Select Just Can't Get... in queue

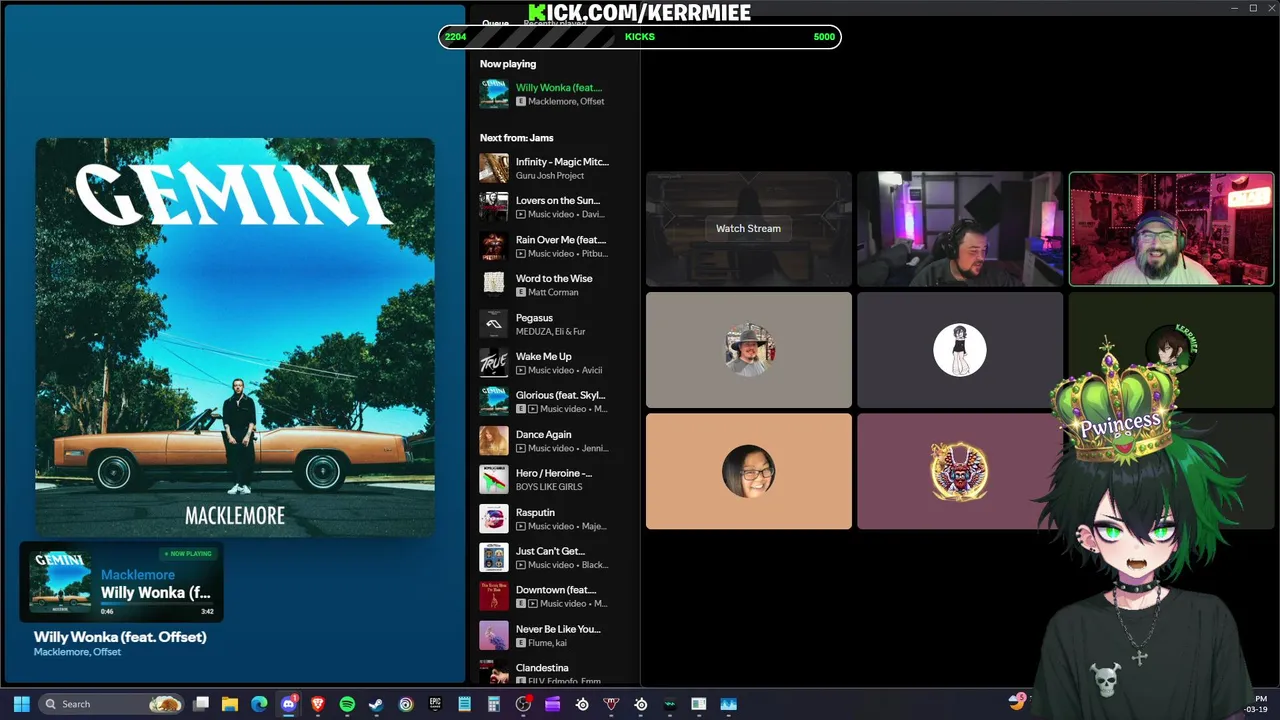550,552
